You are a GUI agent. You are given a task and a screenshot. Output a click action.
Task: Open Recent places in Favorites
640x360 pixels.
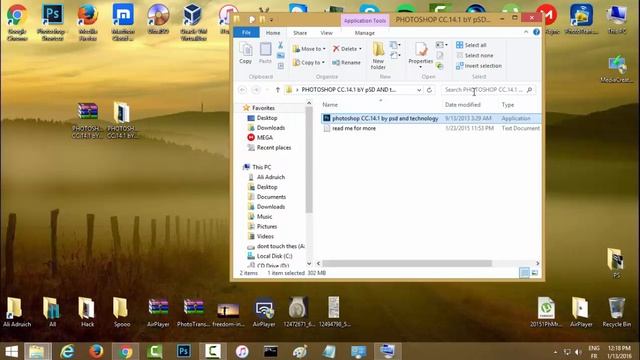pos(269,147)
